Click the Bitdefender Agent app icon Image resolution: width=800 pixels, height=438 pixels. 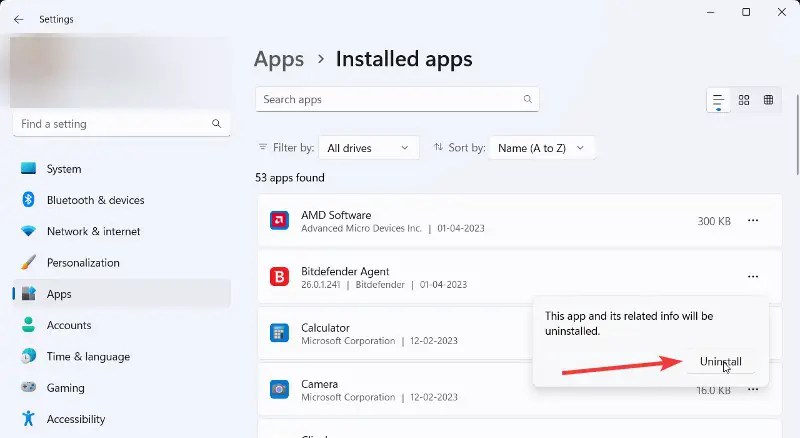[x=279, y=277]
